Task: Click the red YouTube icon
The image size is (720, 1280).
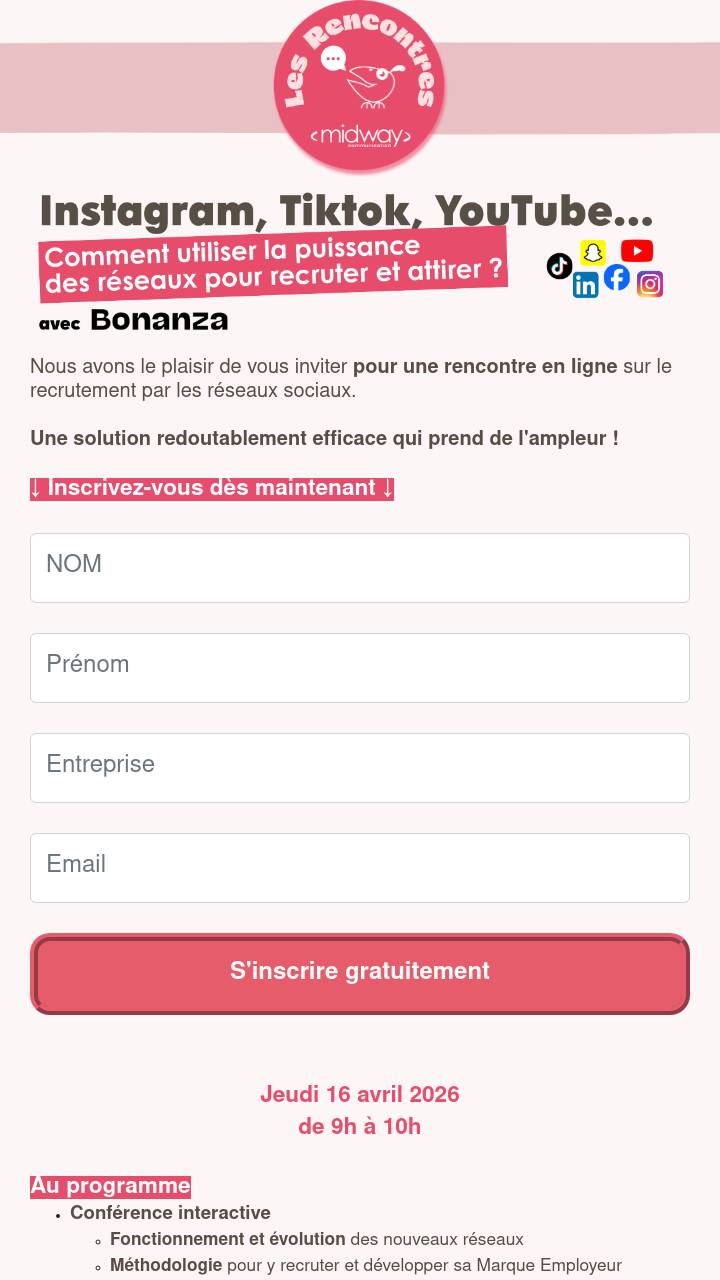Action: [x=637, y=250]
